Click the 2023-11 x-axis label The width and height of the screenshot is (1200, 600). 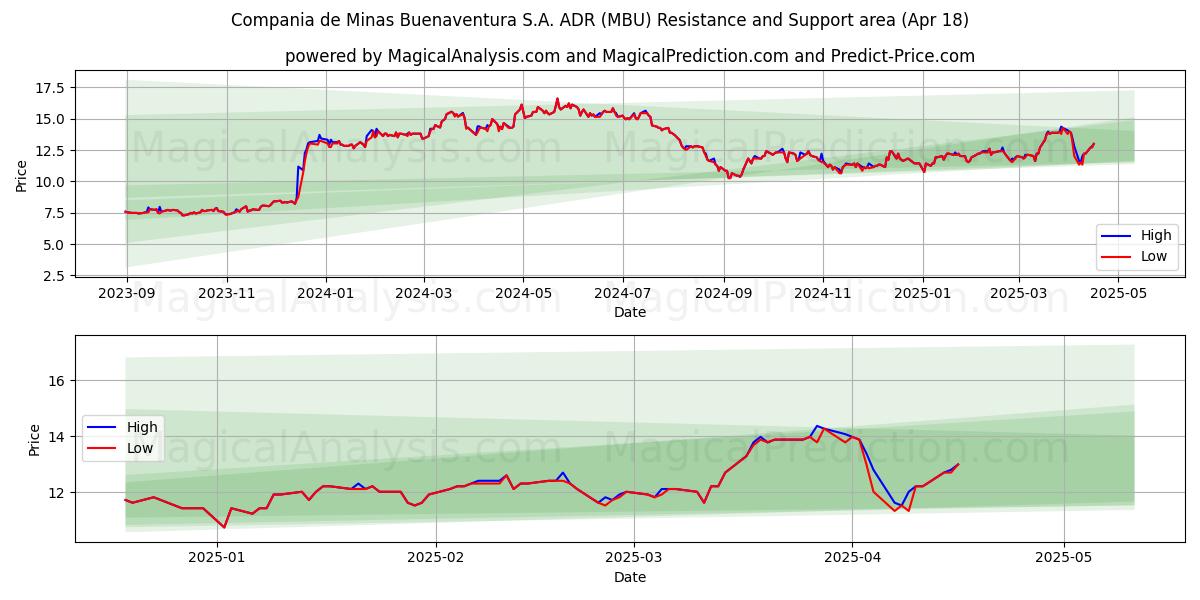tap(226, 294)
